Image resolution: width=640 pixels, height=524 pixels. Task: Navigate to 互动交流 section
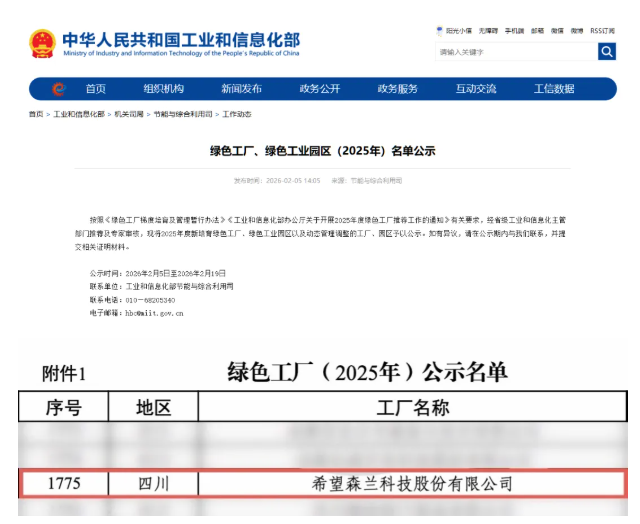475,89
